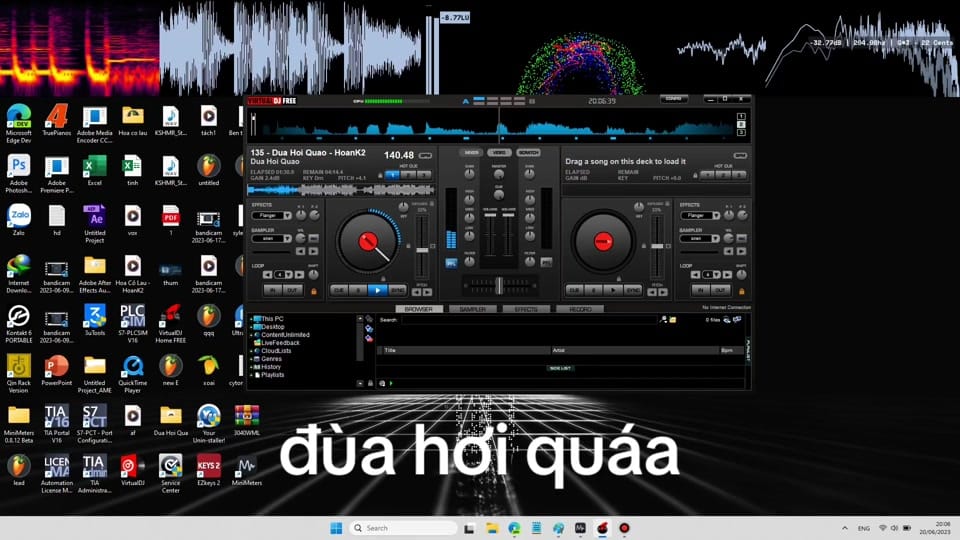Open left deck Flanger effects dropdown
Viewport: 960px width, 540px height.
pyautogui.click(x=287, y=216)
